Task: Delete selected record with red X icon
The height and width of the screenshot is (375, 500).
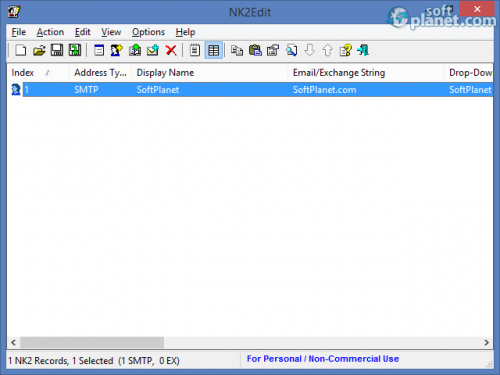Action: [x=171, y=50]
